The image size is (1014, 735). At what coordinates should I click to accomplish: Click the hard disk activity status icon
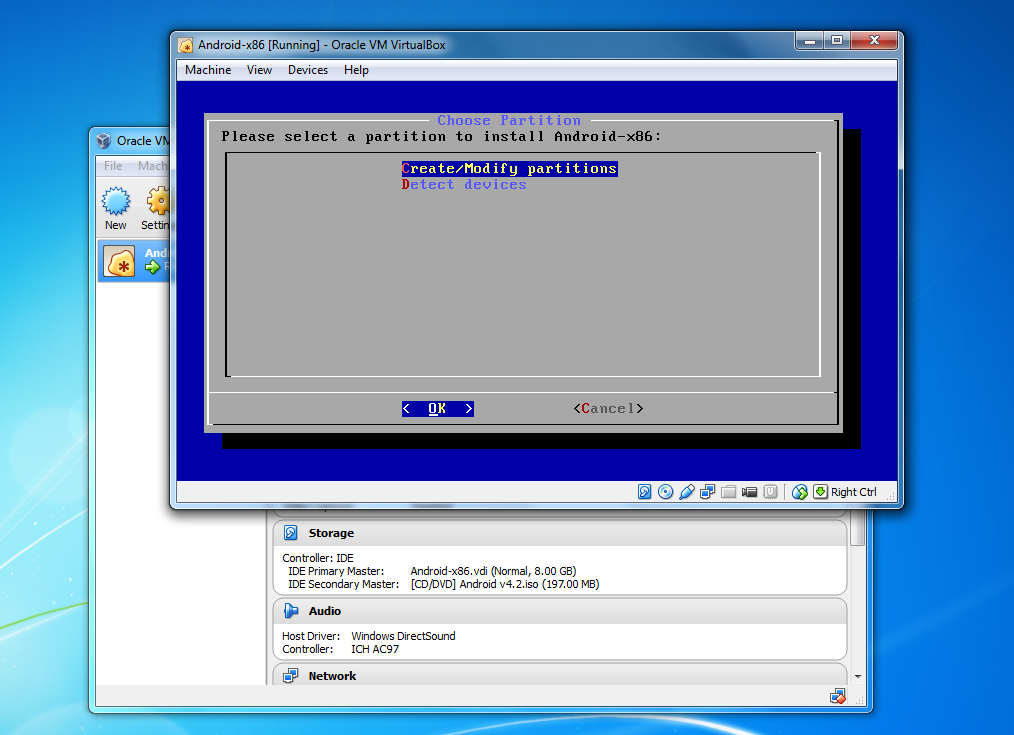point(644,492)
